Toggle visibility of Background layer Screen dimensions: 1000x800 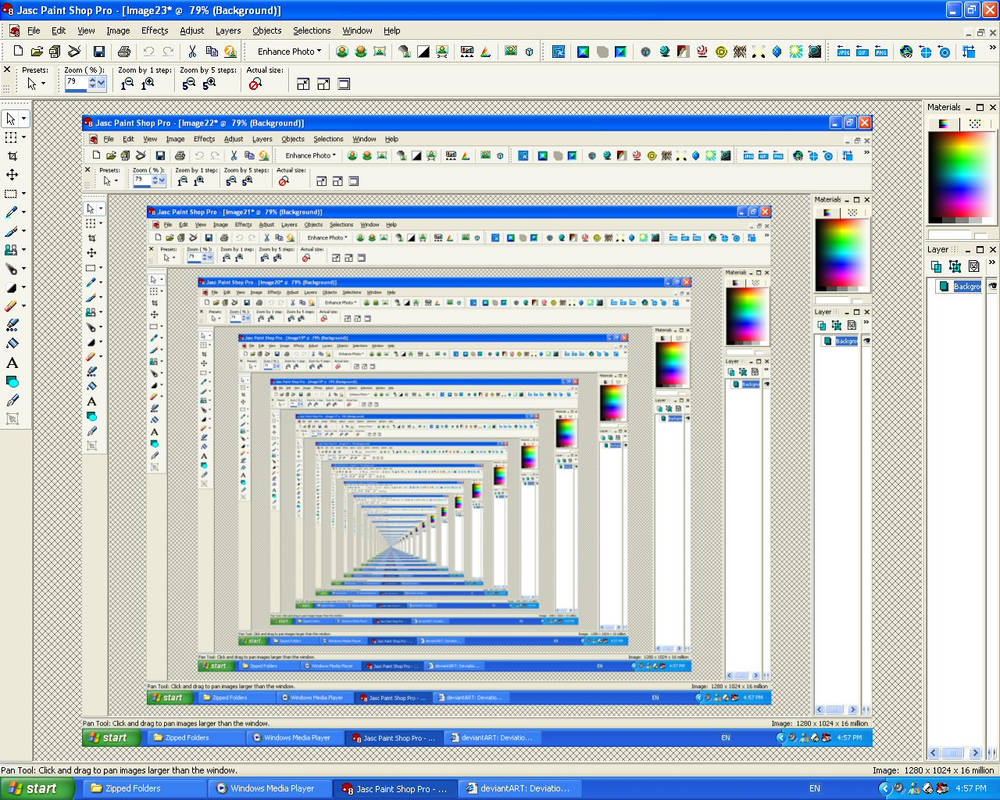tap(992, 286)
